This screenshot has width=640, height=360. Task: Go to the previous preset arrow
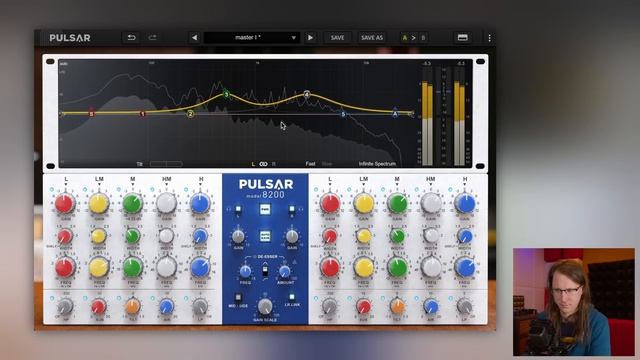point(194,38)
